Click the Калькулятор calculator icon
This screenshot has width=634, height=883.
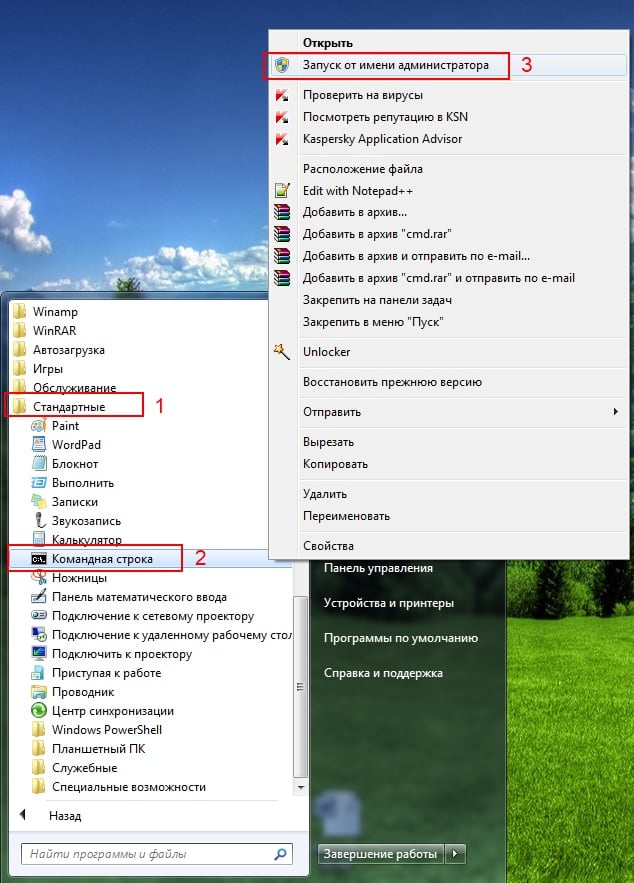39,540
